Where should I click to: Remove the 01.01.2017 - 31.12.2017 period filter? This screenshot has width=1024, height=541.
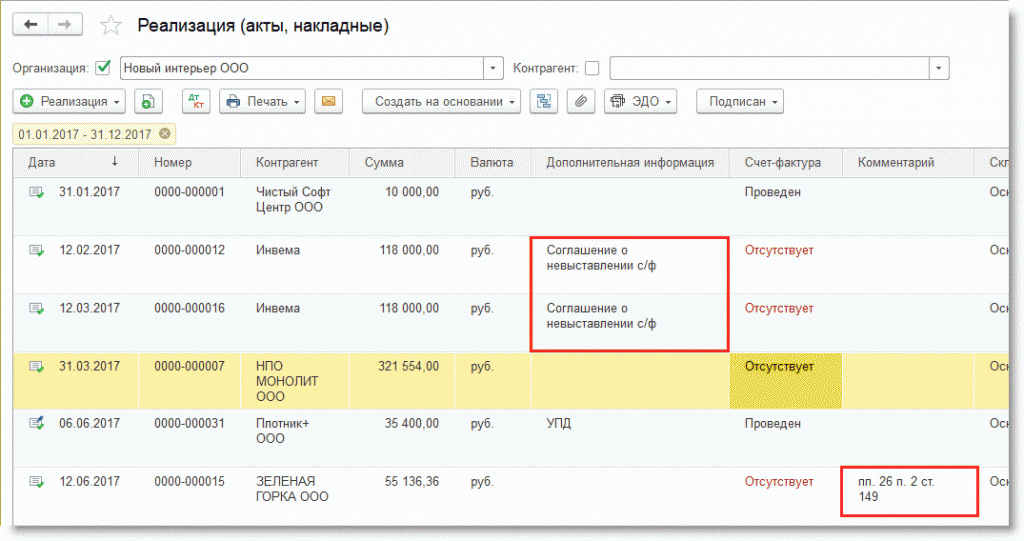click(x=164, y=134)
